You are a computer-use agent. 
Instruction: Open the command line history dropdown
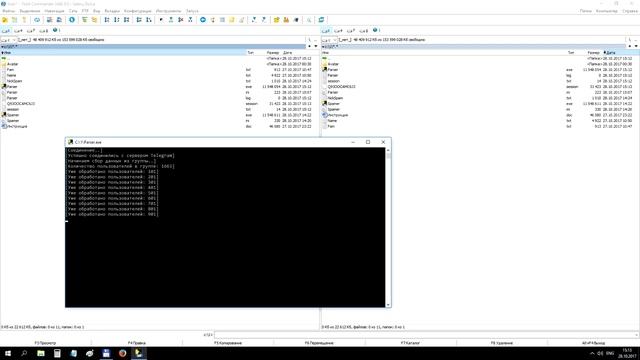click(x=636, y=335)
